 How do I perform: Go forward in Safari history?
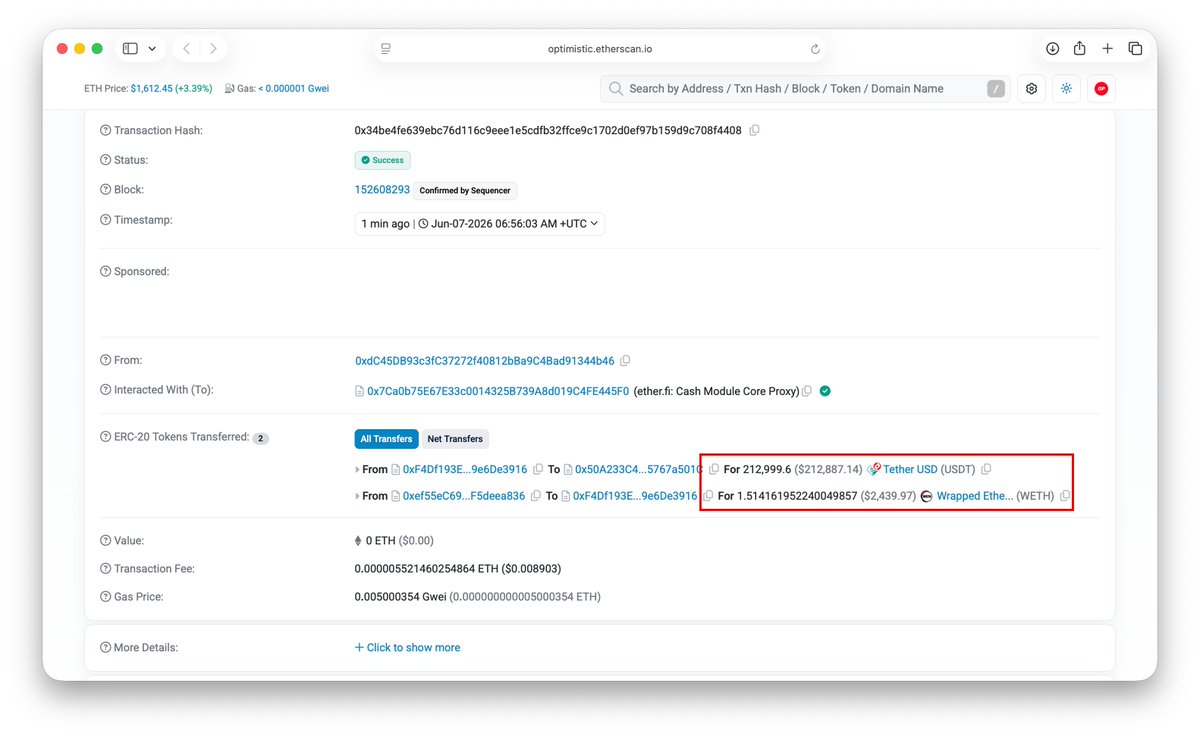tap(213, 48)
